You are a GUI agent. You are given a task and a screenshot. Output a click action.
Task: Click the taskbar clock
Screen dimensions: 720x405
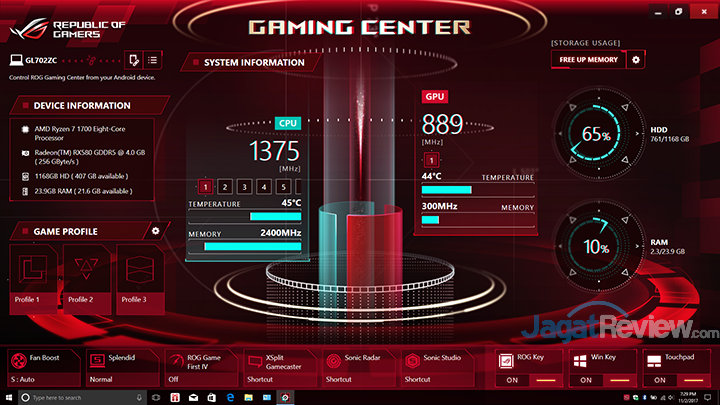687,398
